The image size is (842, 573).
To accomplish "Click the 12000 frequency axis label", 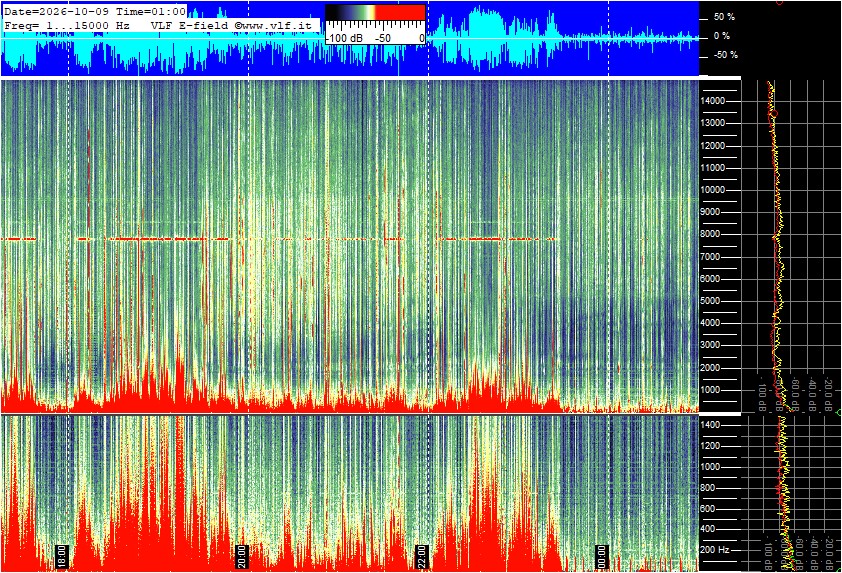I will 713,146.
